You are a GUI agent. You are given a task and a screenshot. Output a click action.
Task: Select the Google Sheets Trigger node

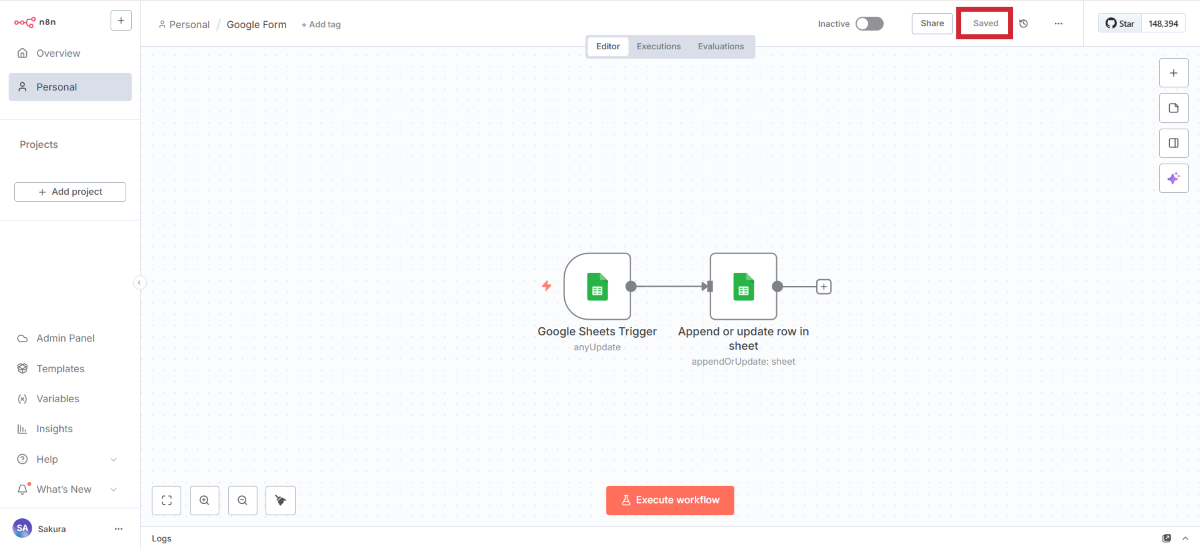(x=597, y=286)
